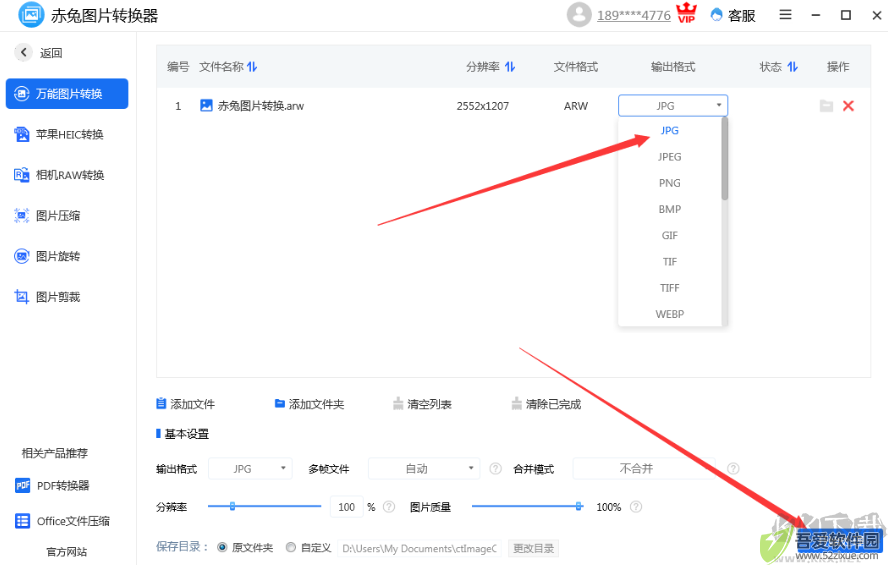
Task: Go to 图片压缩
Action: click(47, 216)
